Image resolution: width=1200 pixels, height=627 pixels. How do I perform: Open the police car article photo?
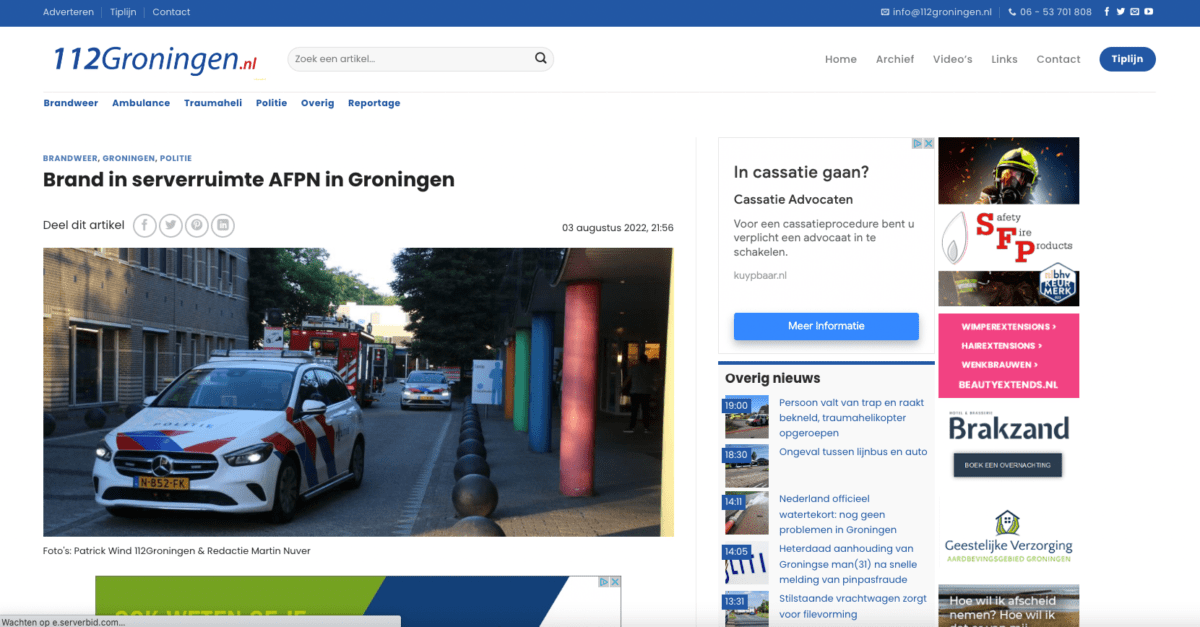(358, 392)
